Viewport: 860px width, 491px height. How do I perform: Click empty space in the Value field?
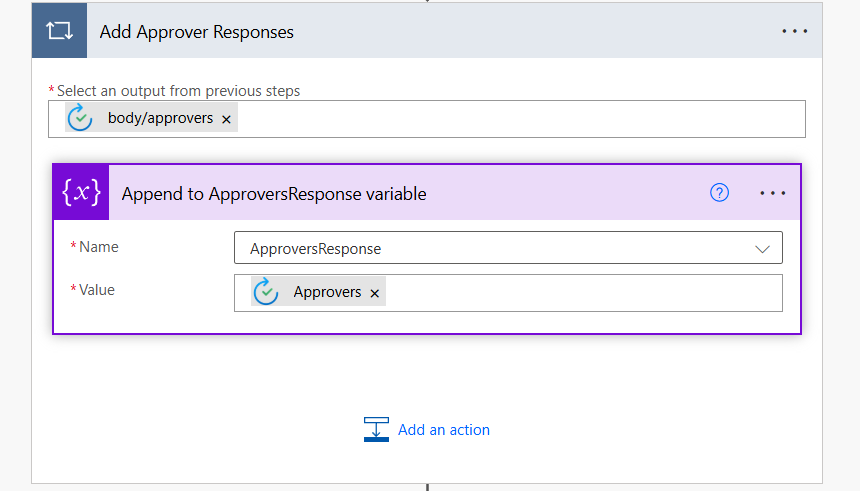pyautogui.click(x=580, y=293)
